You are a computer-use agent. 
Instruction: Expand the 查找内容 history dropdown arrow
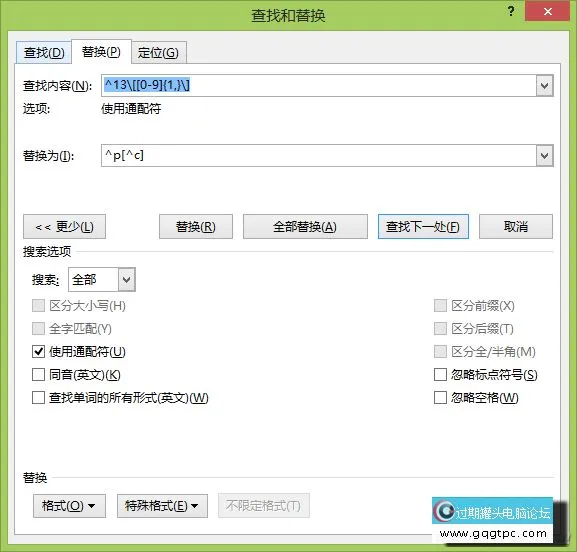(x=545, y=86)
